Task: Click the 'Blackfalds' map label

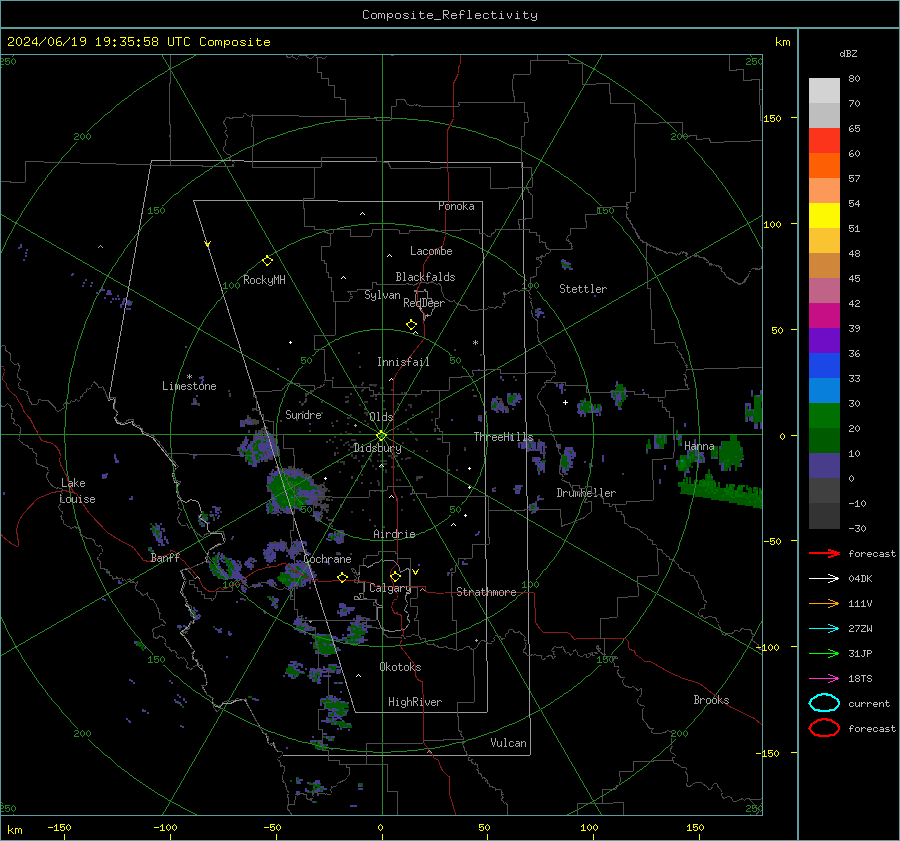Action: [x=425, y=277]
